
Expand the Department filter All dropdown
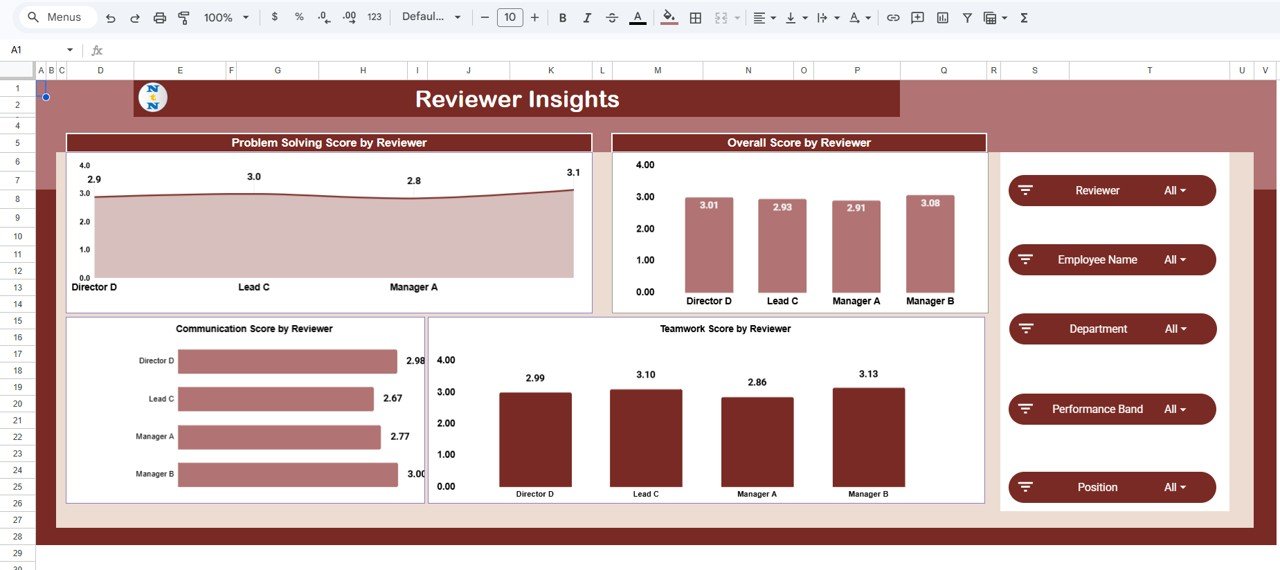[1175, 329]
